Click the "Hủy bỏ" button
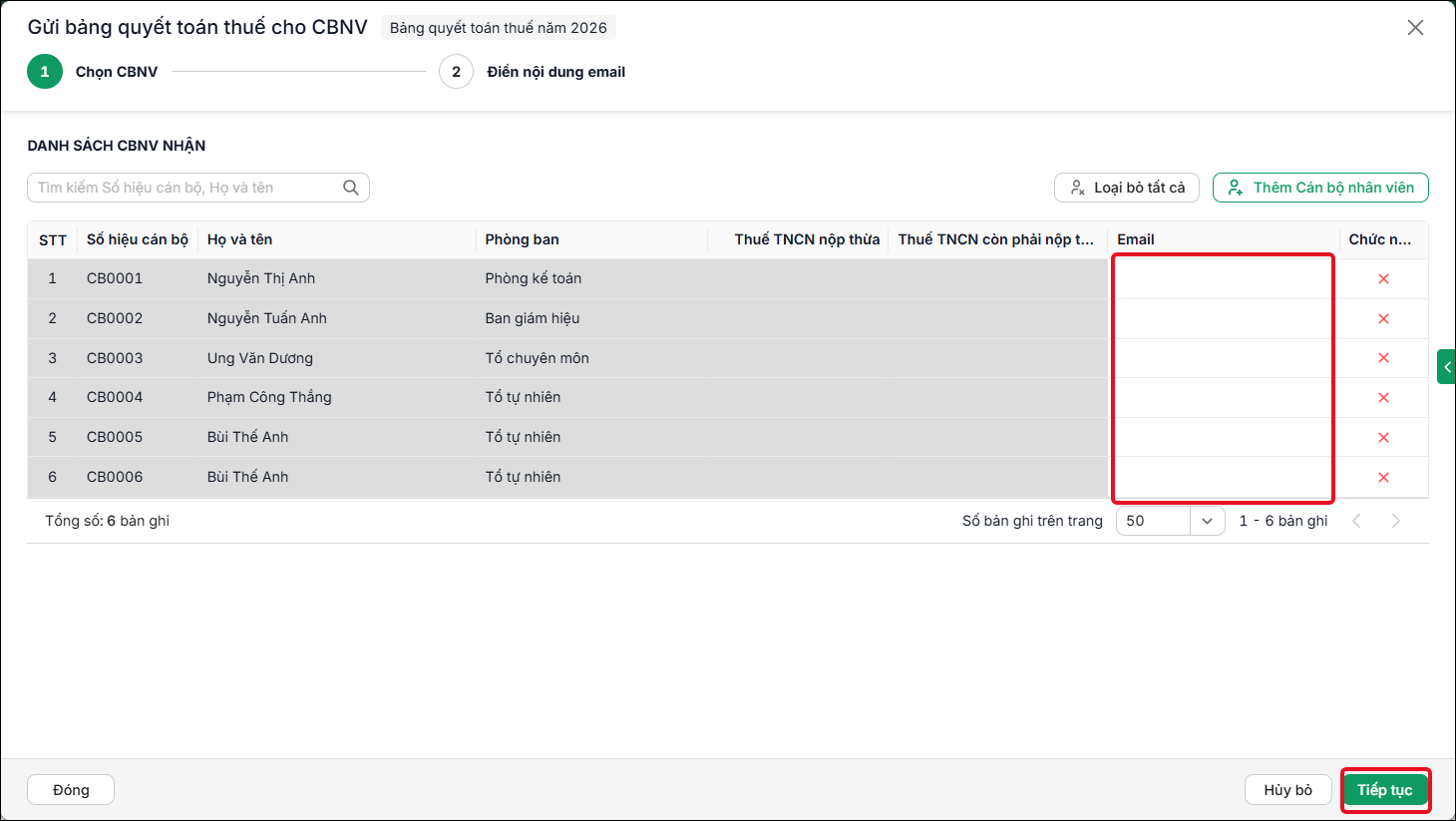The height and width of the screenshot is (821, 1456). [1288, 790]
